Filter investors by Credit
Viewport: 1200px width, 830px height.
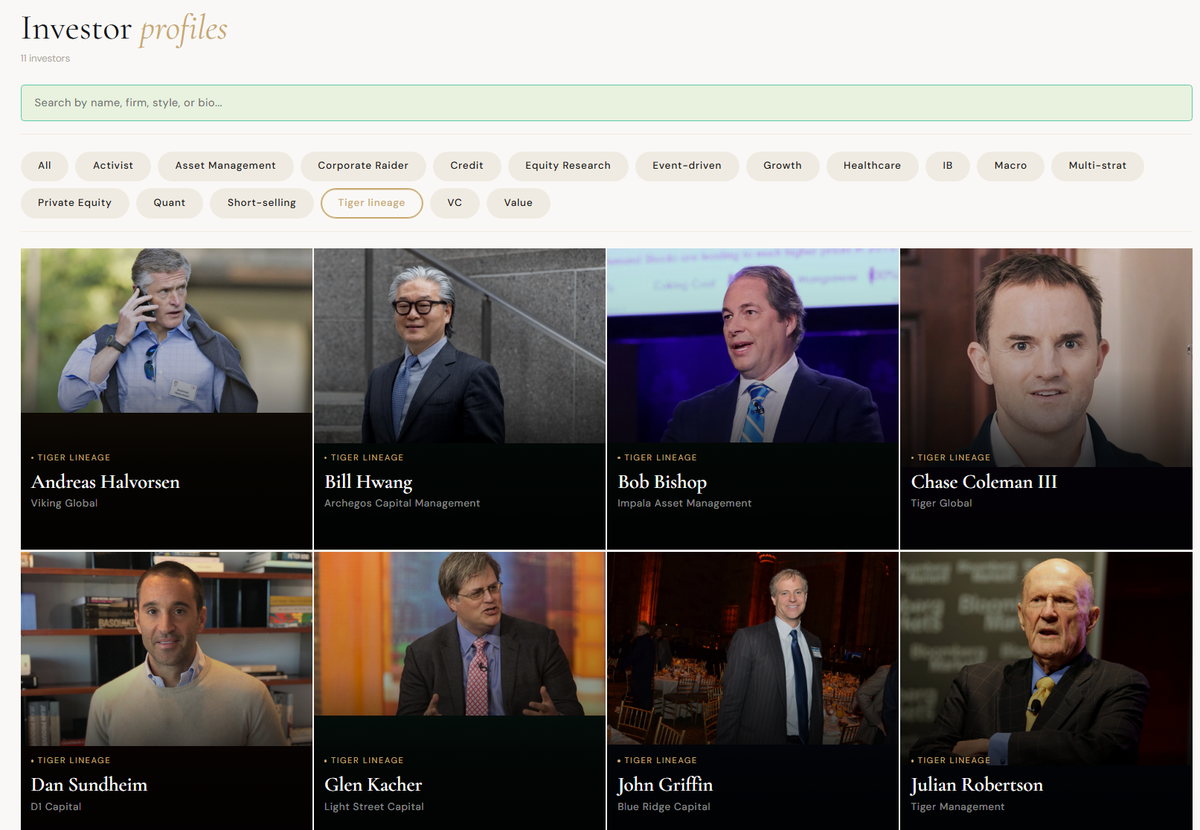point(467,166)
